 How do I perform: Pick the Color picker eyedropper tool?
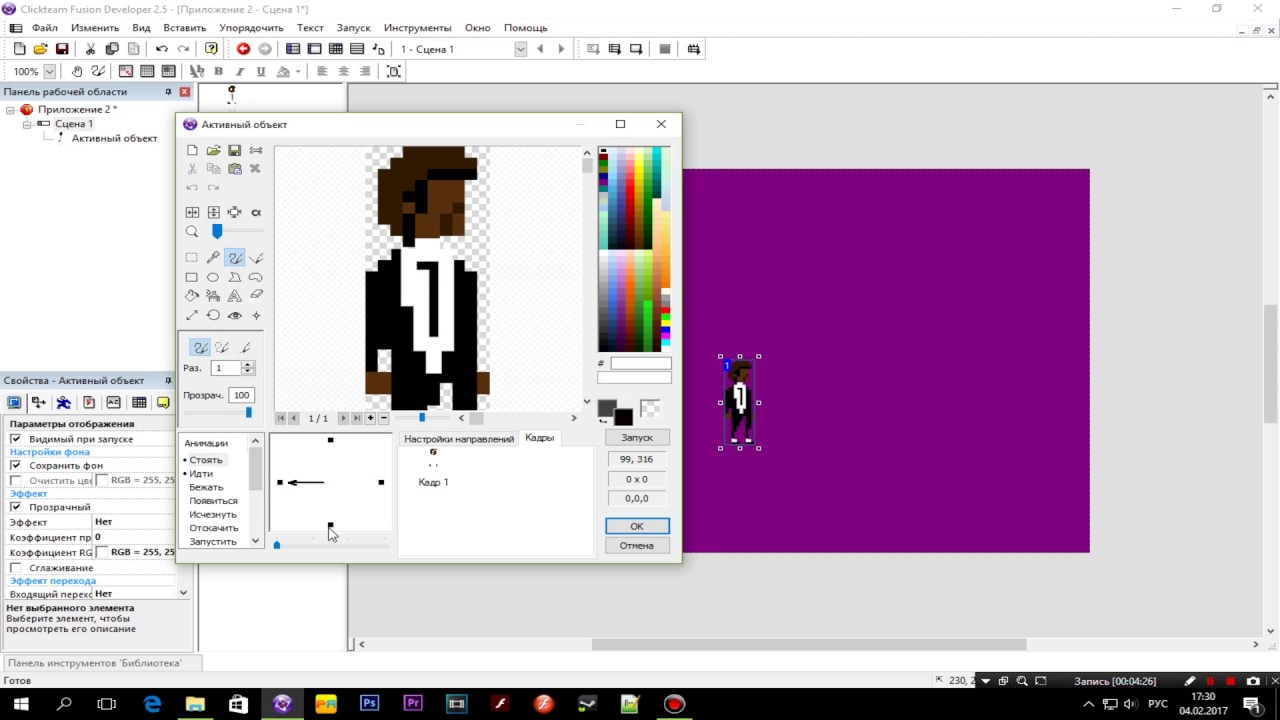[x=213, y=258]
